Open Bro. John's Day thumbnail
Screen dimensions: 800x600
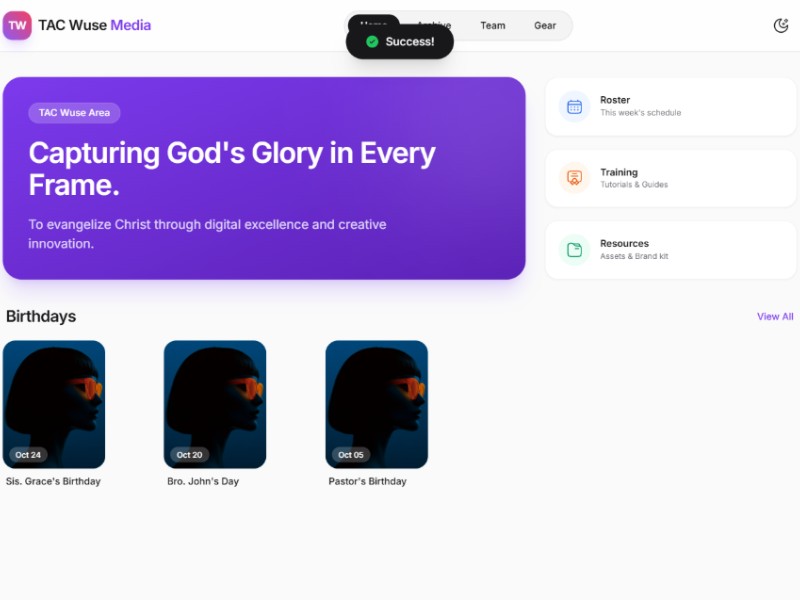click(215, 404)
